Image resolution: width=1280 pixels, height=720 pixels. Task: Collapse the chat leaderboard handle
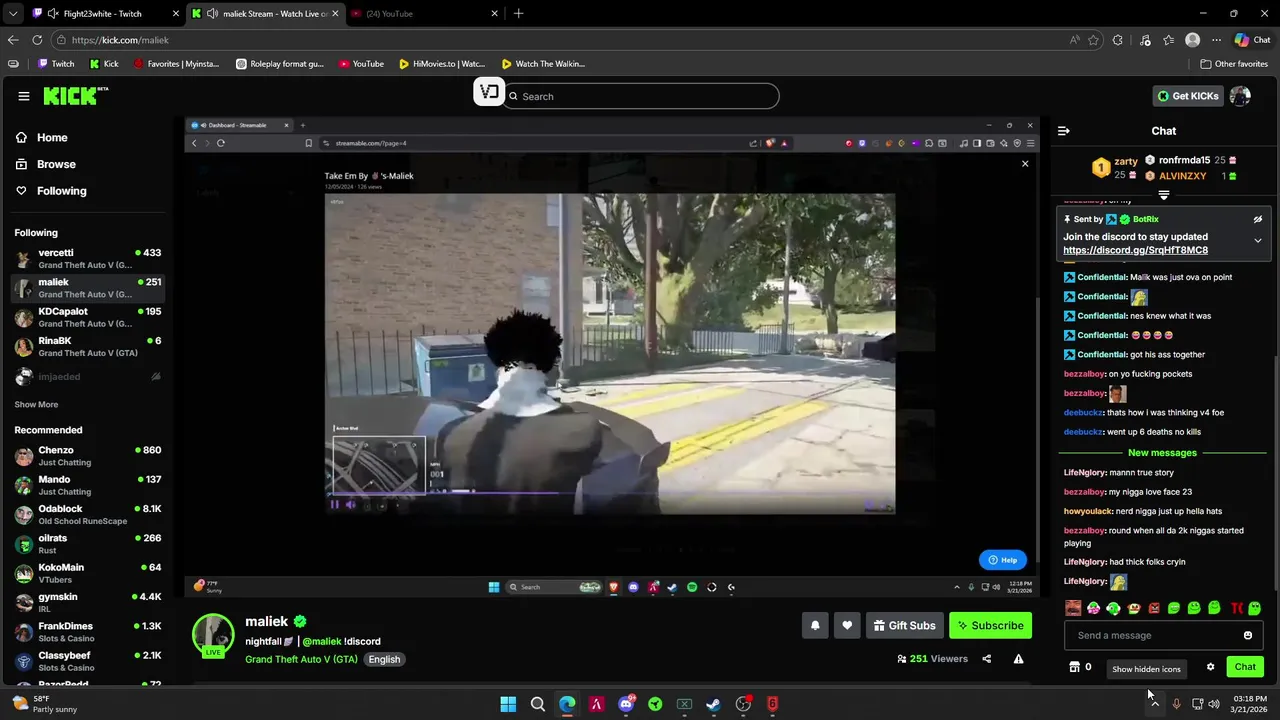[1163, 195]
